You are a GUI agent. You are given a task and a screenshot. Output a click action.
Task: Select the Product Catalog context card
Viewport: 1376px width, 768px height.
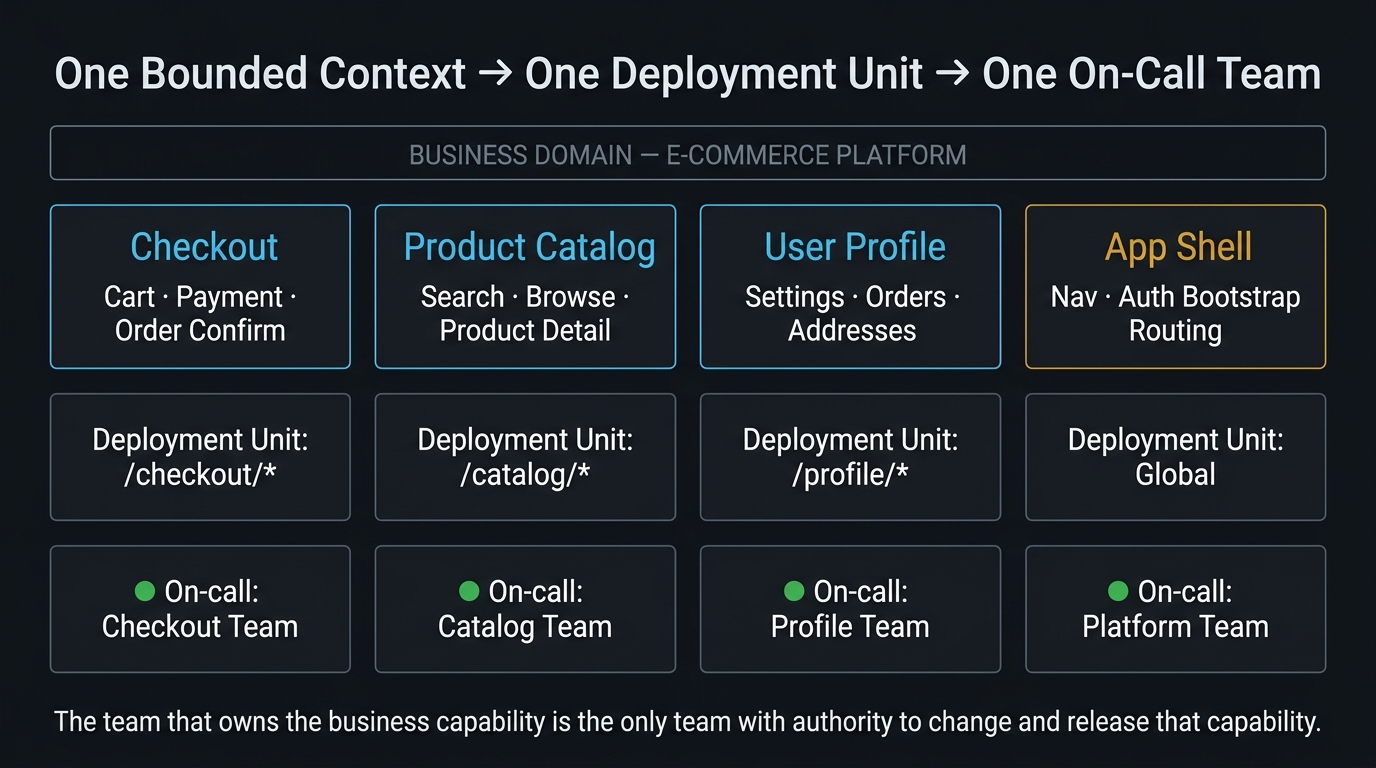[525, 287]
